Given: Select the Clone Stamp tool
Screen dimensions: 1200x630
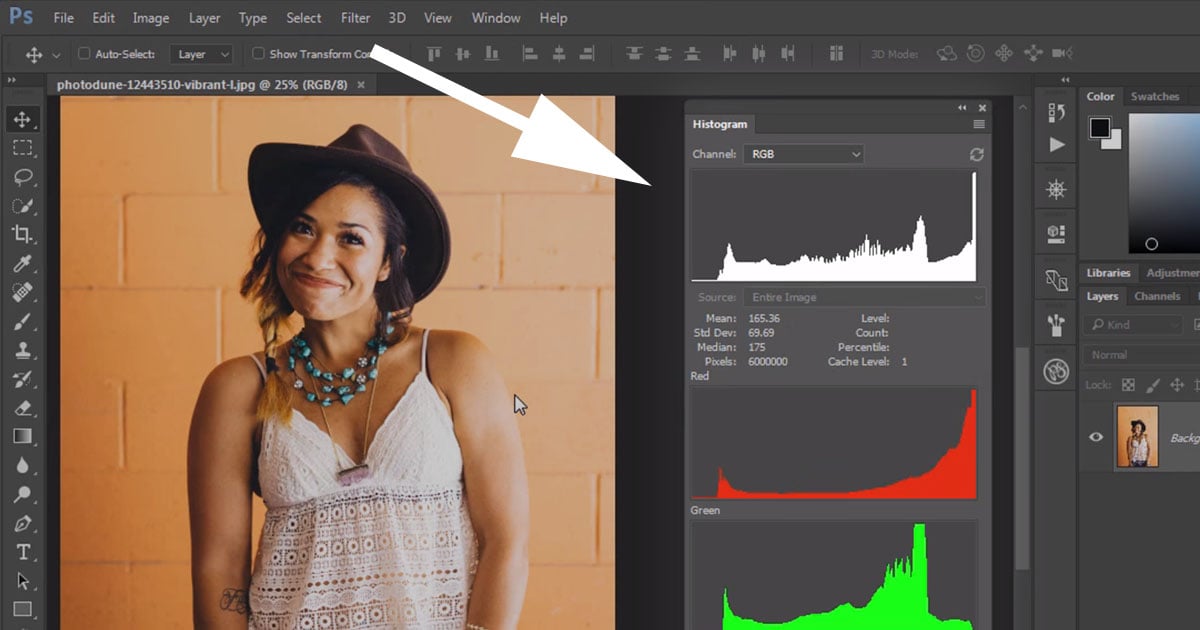Looking at the screenshot, I should click(22, 350).
